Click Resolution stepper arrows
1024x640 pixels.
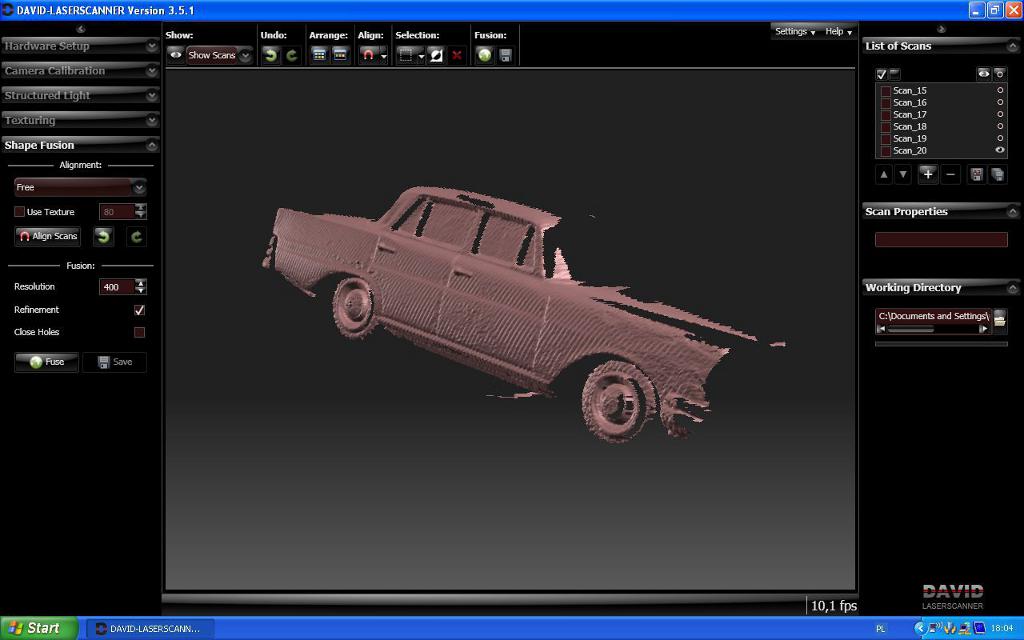click(140, 287)
